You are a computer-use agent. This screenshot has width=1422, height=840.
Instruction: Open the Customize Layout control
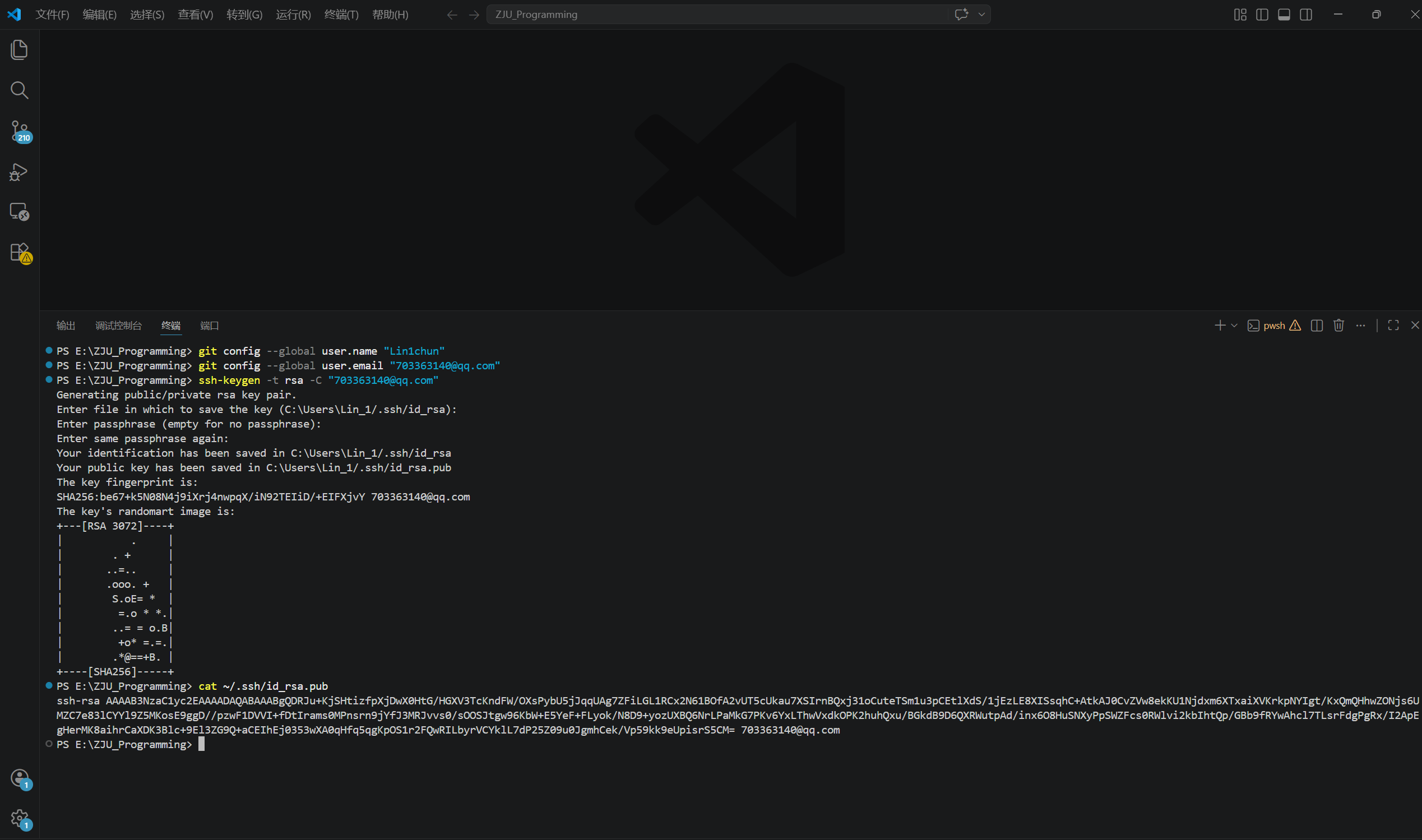1240,15
